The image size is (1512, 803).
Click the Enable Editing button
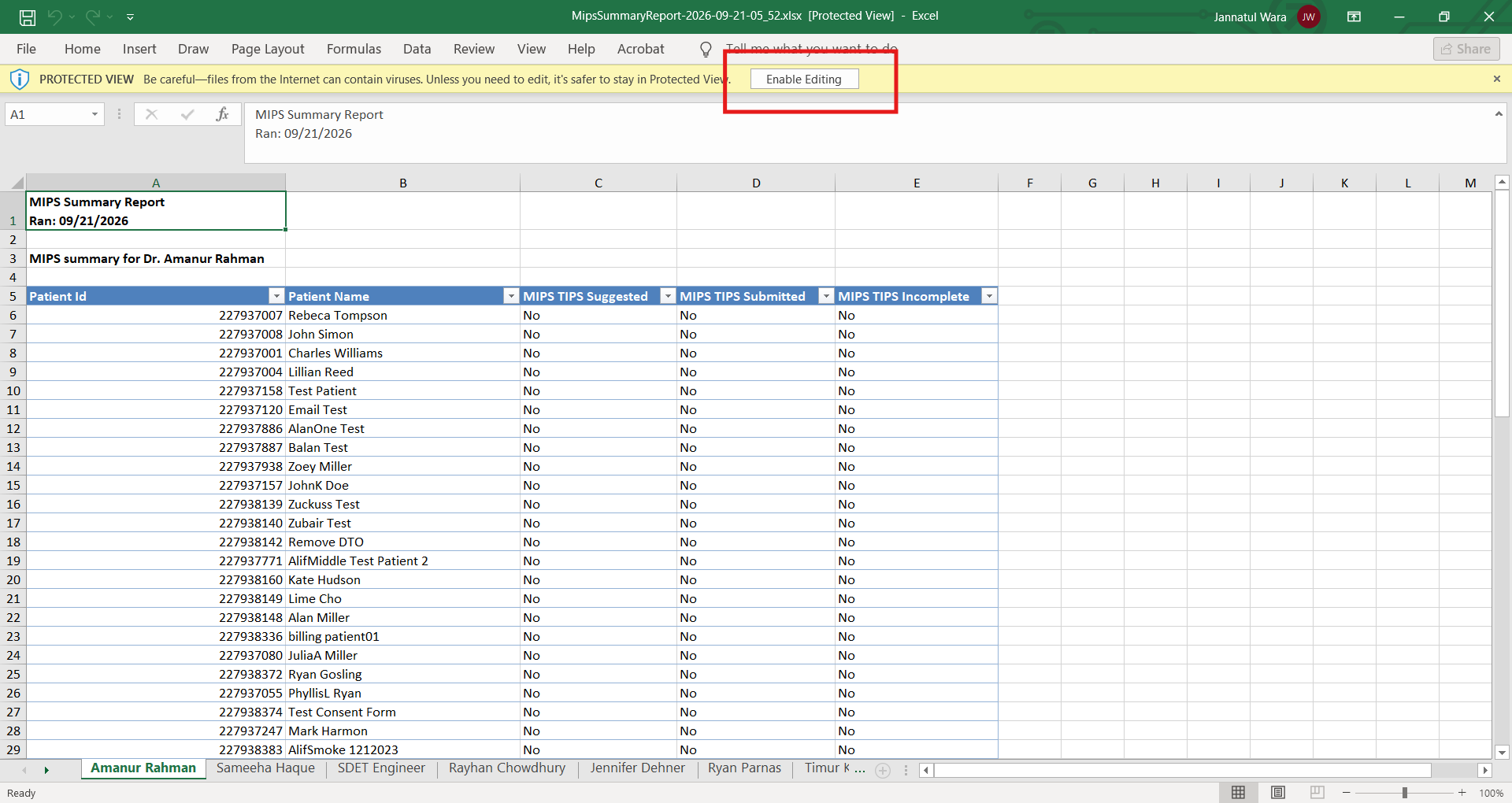[804, 79]
